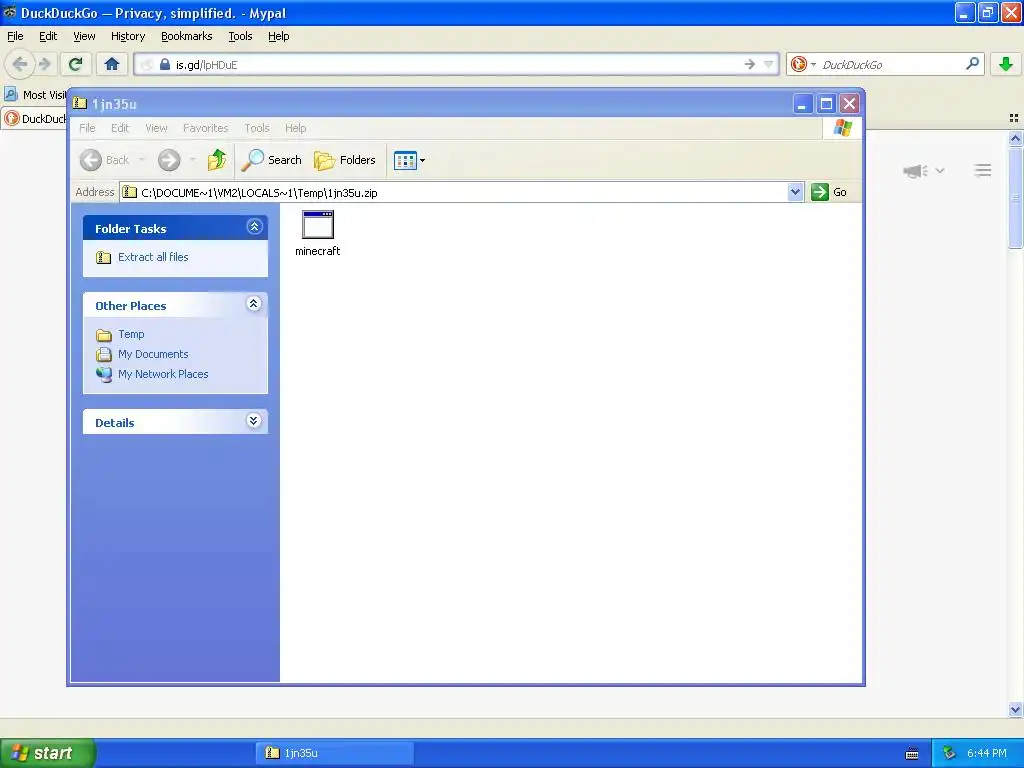
Task: Click the taskbar clock 6:44 PM
Action: click(x=987, y=753)
